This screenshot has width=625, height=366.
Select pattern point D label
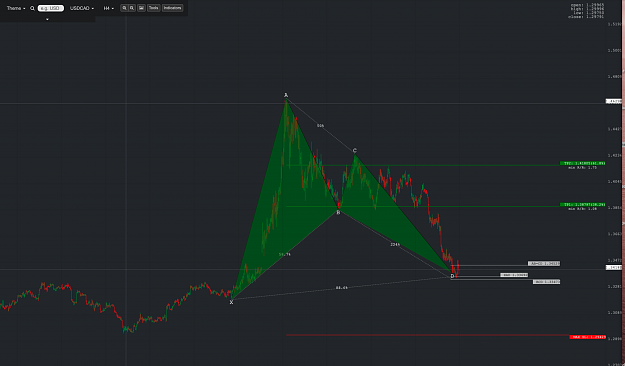pos(452,276)
